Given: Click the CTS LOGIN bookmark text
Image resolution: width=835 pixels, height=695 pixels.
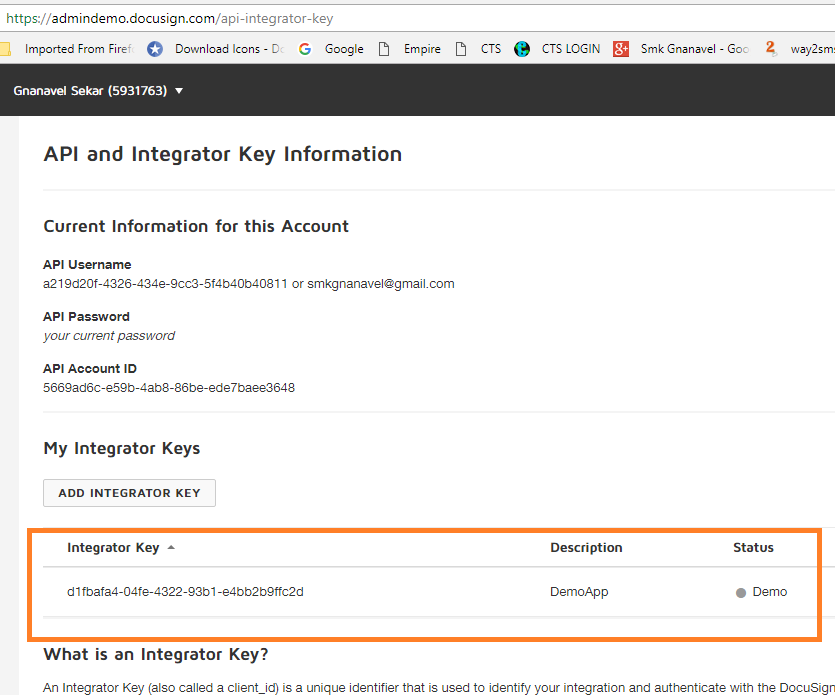Looking at the screenshot, I should [x=570, y=49].
